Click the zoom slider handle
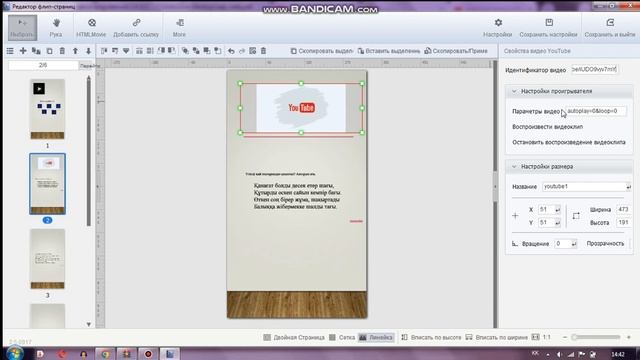 [x=574, y=337]
